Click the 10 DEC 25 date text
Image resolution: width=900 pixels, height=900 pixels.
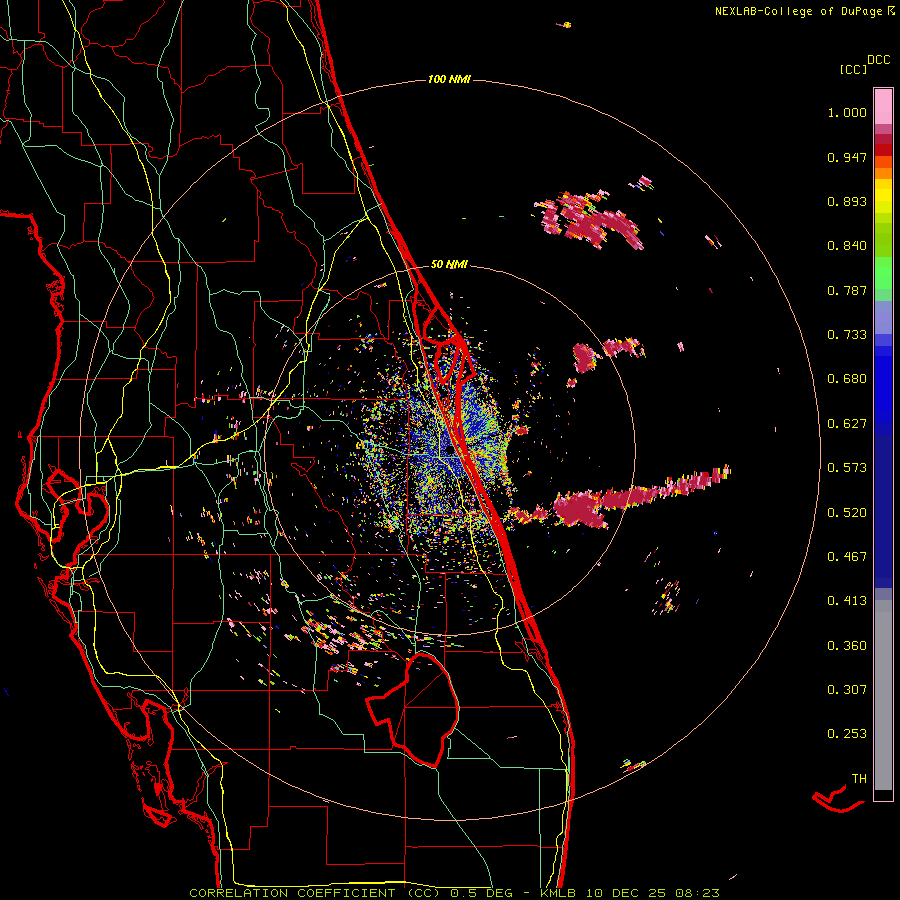(627, 893)
